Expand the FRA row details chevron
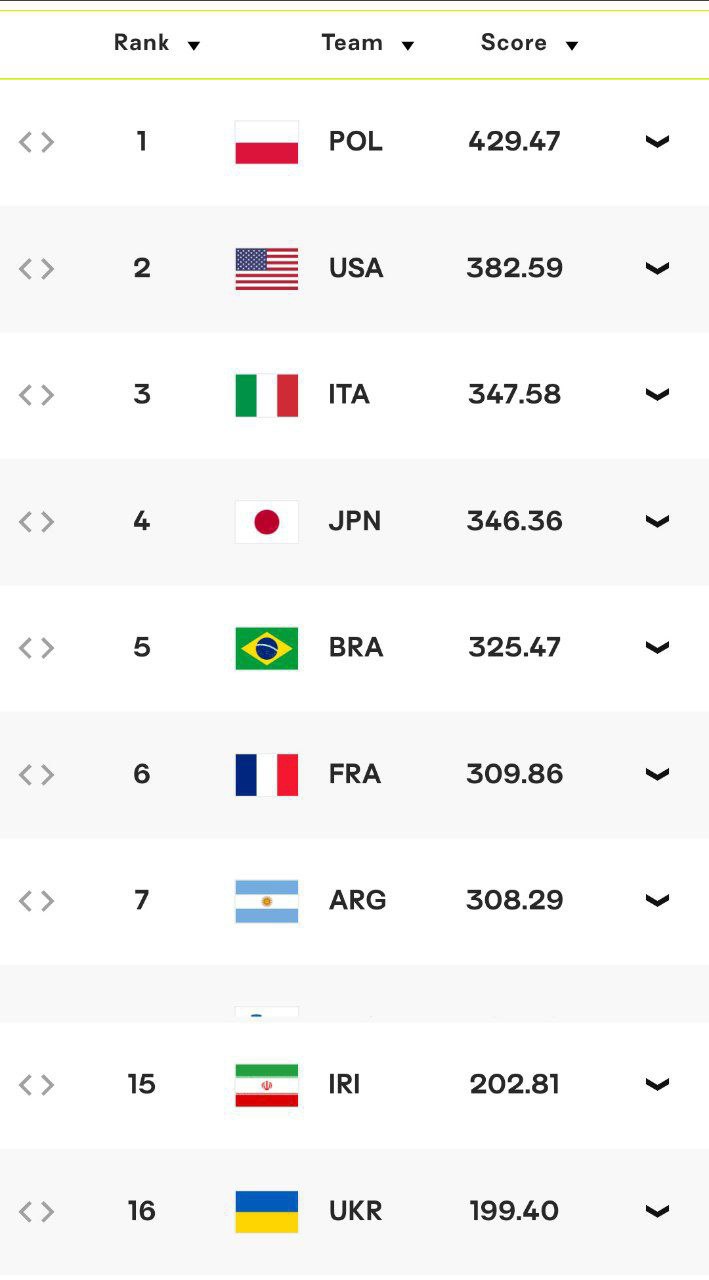The height and width of the screenshot is (1280, 709). pyautogui.click(x=657, y=774)
